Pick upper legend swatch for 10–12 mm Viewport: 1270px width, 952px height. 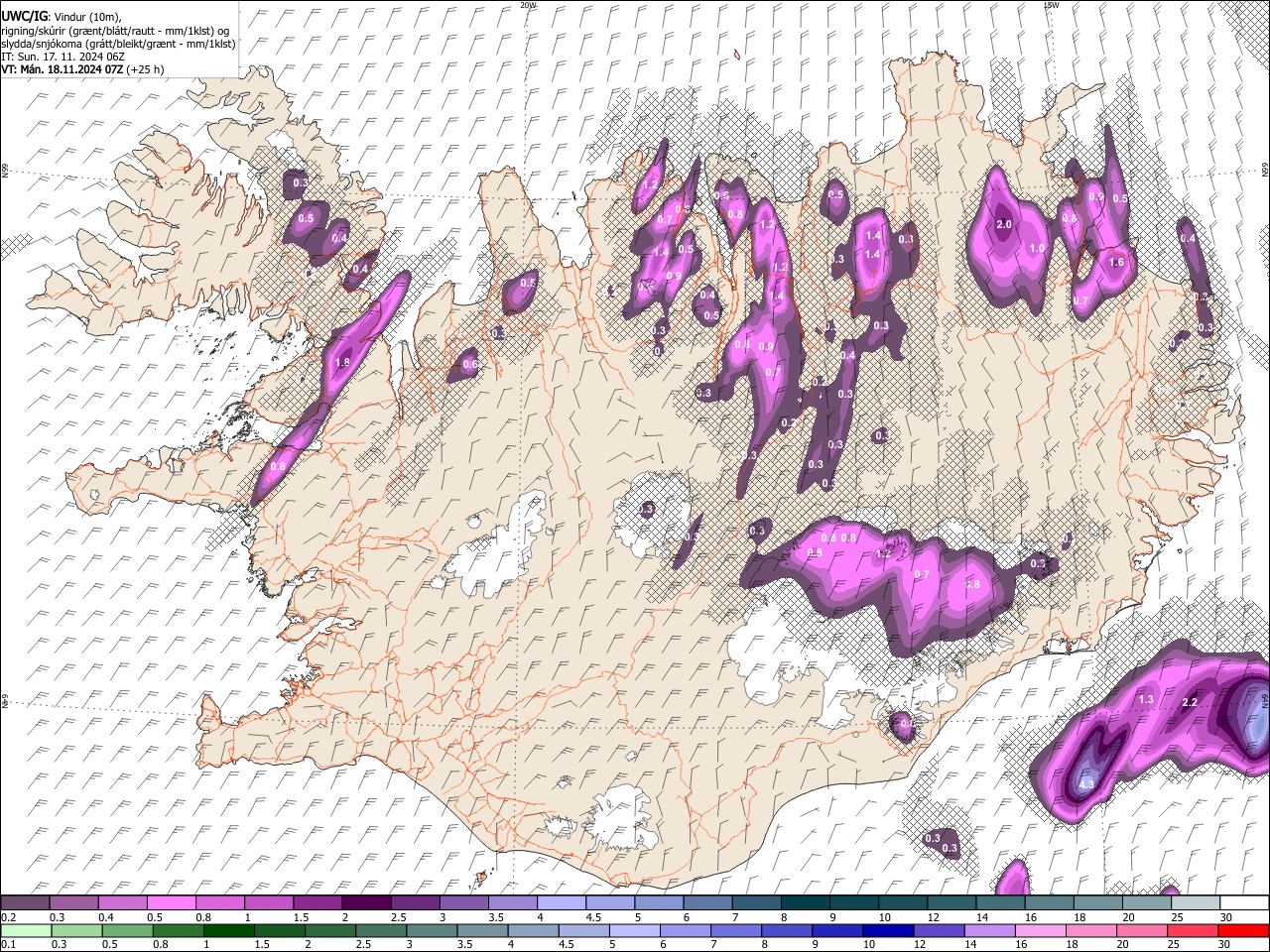click(902, 902)
